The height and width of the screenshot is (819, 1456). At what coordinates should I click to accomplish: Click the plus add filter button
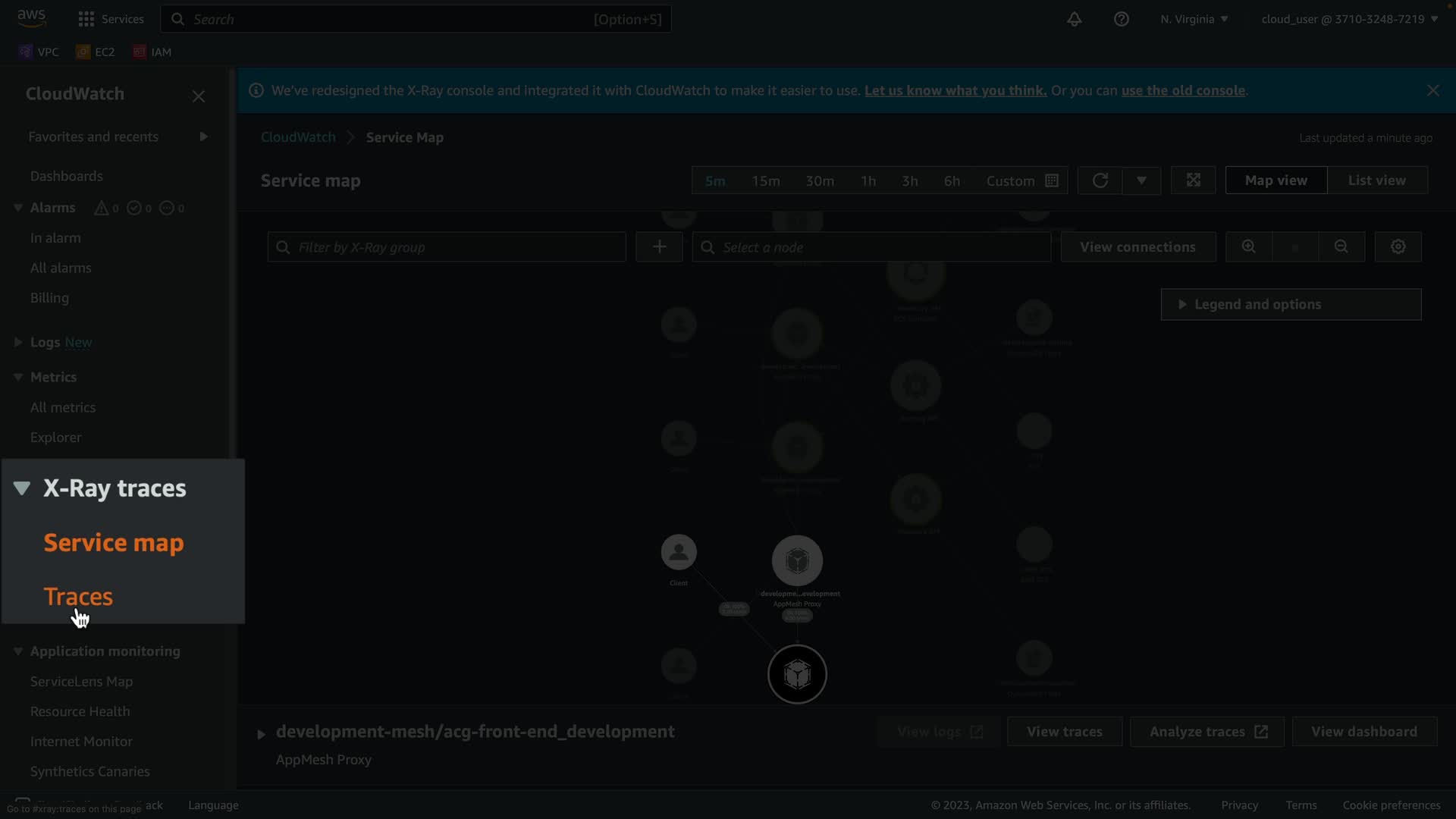pyautogui.click(x=659, y=247)
